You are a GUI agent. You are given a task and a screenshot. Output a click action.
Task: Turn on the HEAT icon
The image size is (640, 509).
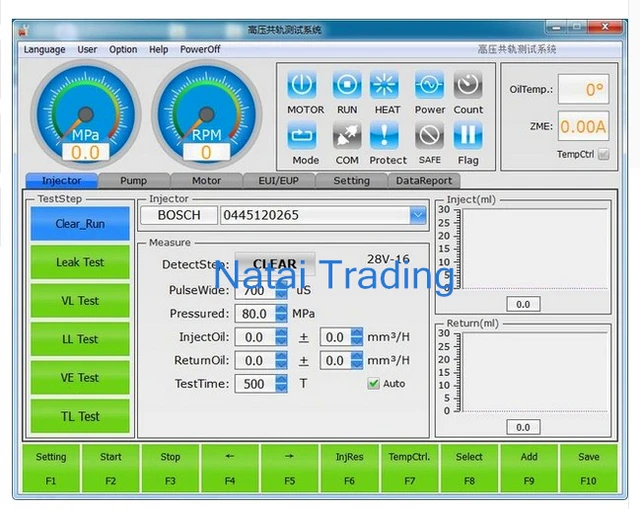[x=384, y=85]
